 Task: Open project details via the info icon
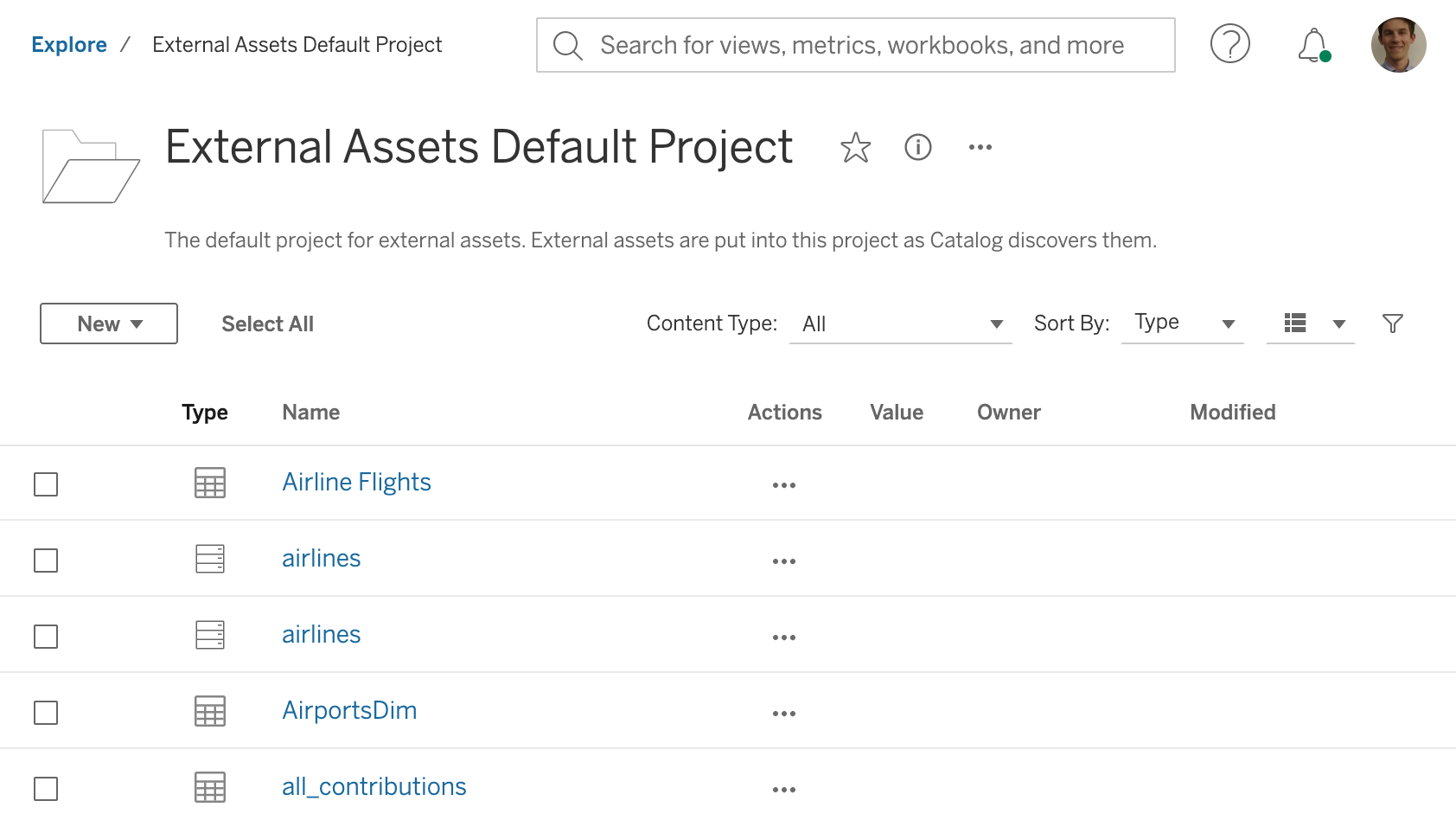pyautogui.click(x=918, y=147)
